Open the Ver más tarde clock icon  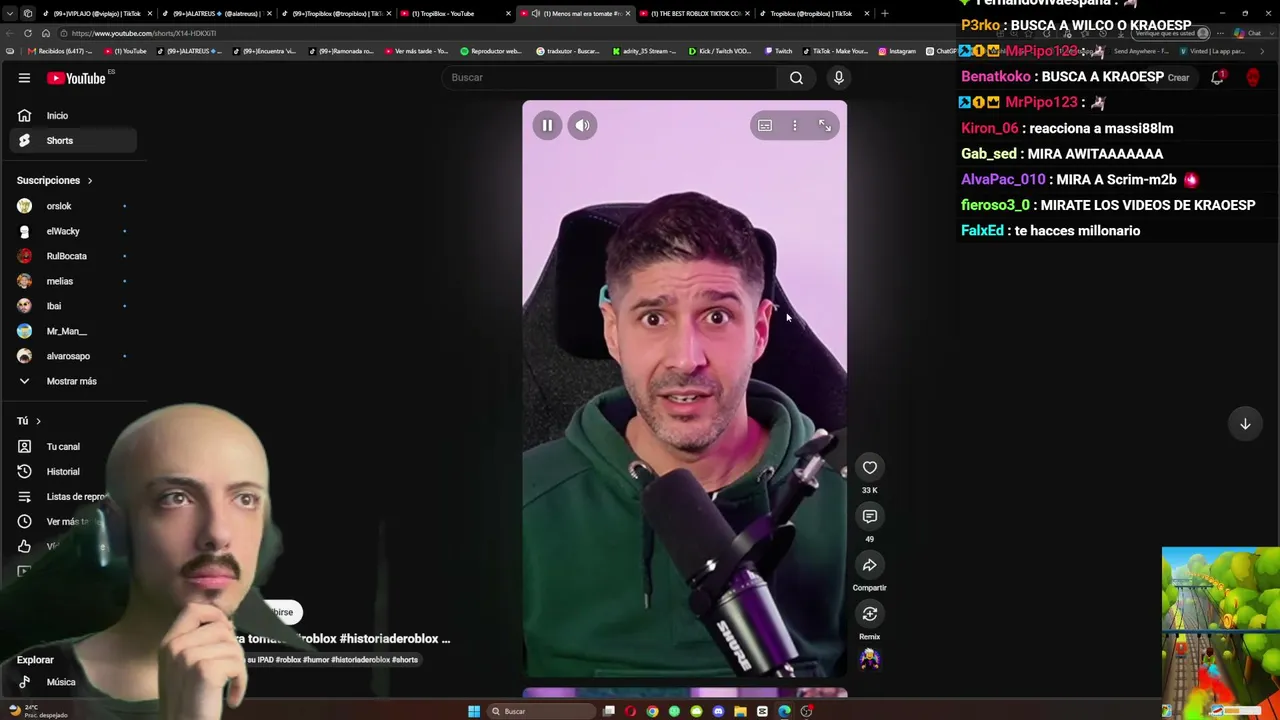coord(24,521)
